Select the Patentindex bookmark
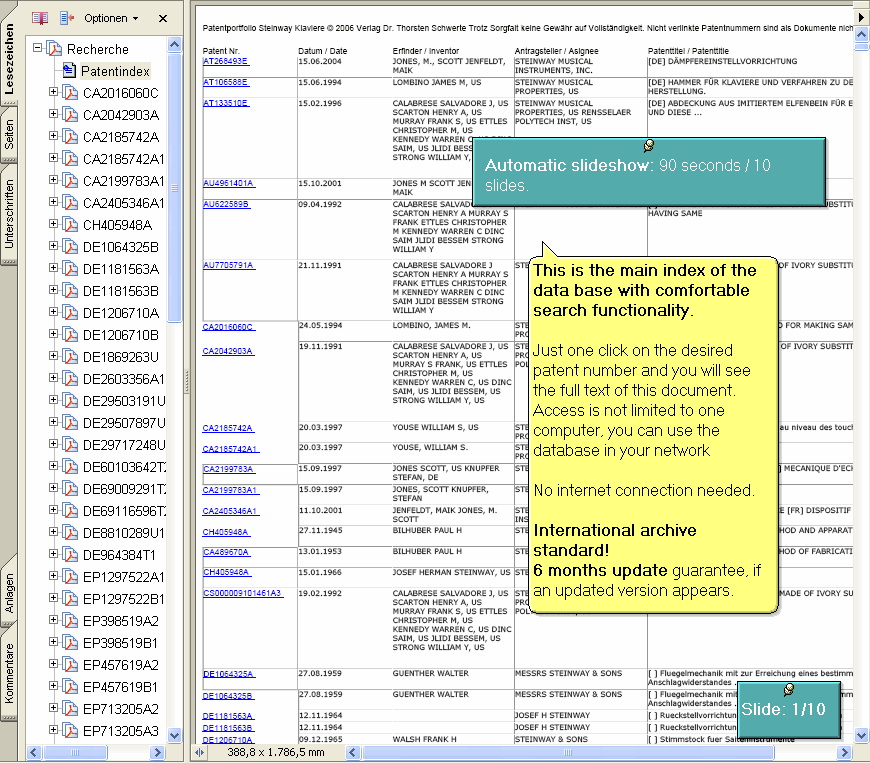Viewport: 870px width, 763px height. pos(115,71)
